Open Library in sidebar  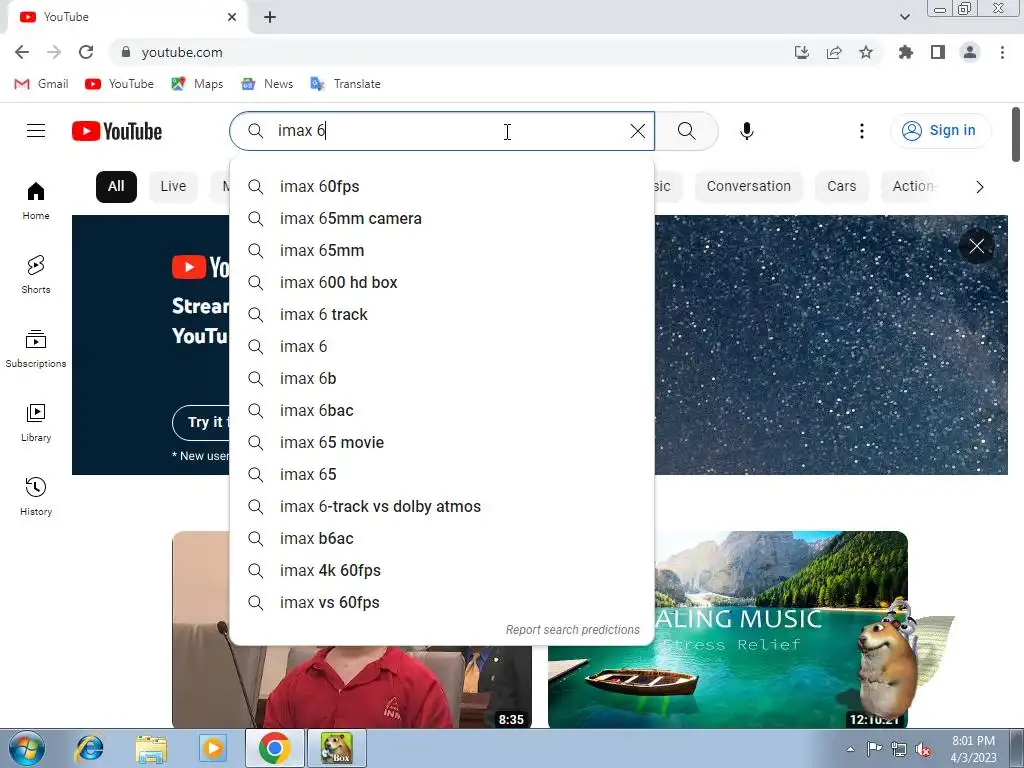(x=36, y=423)
